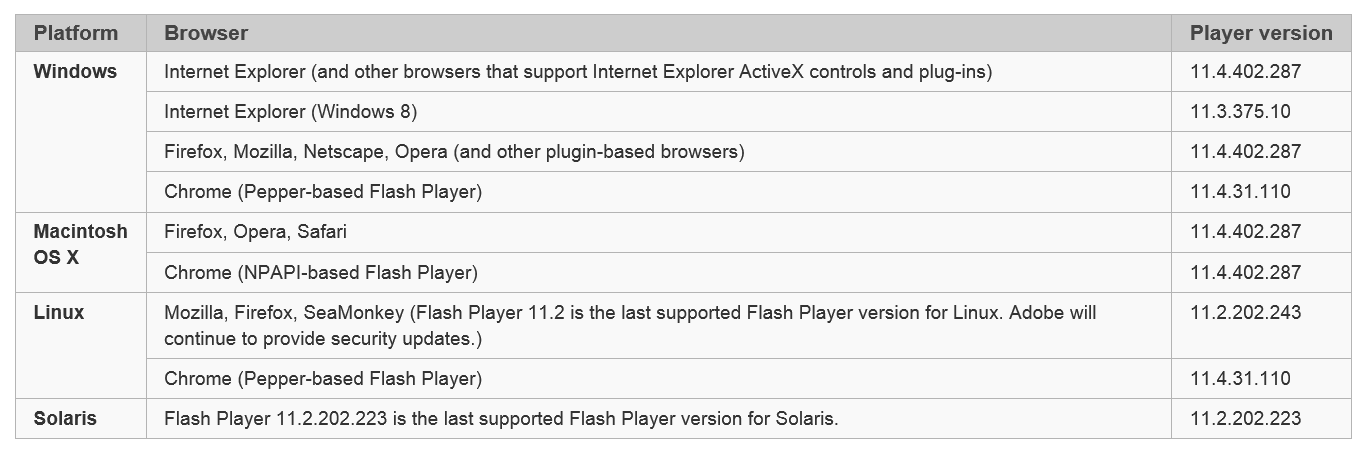The height and width of the screenshot is (452, 1360).
Task: Click the Browser column header
Action: click(206, 33)
